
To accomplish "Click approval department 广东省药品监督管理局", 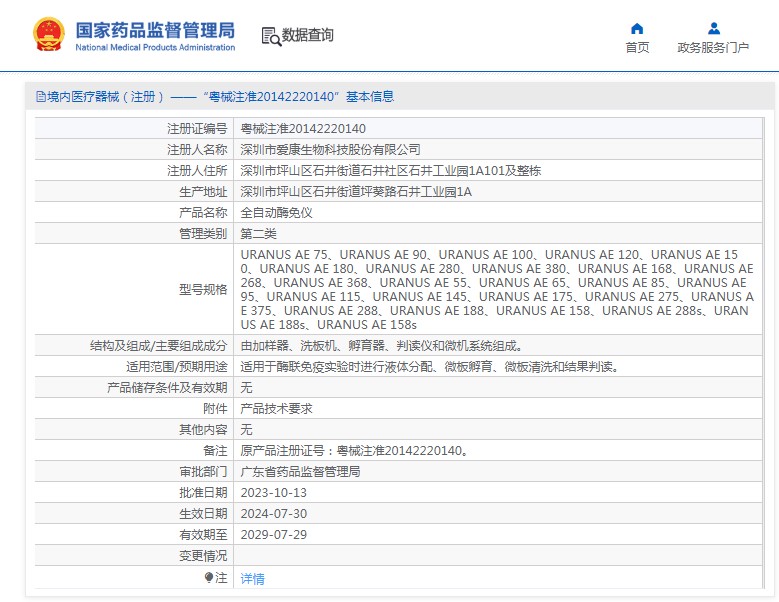I will pyautogui.click(x=300, y=471).
